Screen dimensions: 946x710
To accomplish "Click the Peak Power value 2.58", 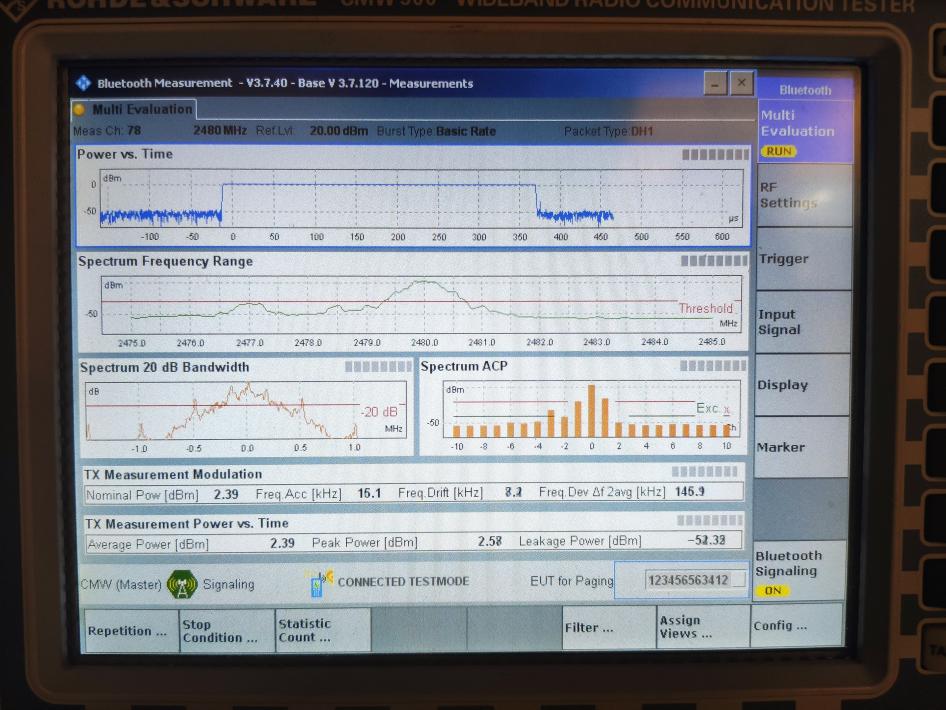I will point(489,541).
